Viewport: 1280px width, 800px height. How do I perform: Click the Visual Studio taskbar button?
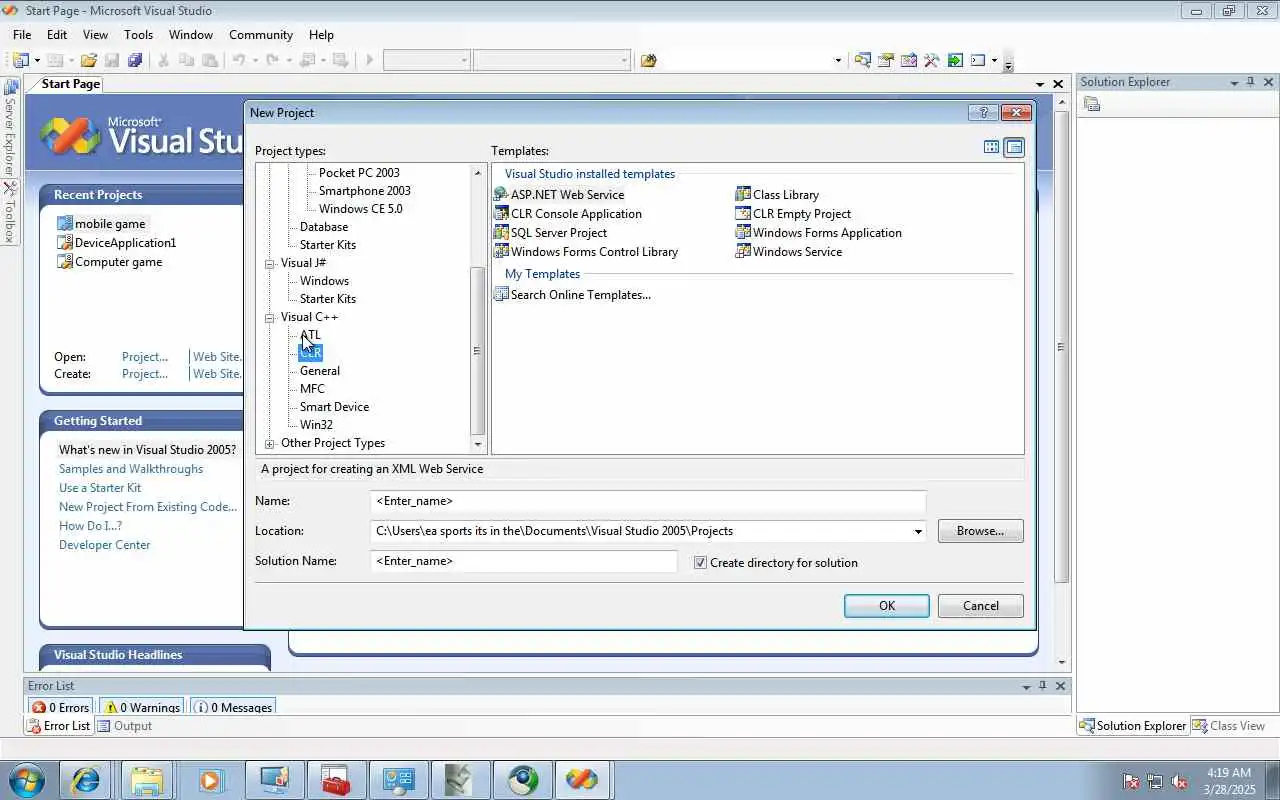coord(581,780)
